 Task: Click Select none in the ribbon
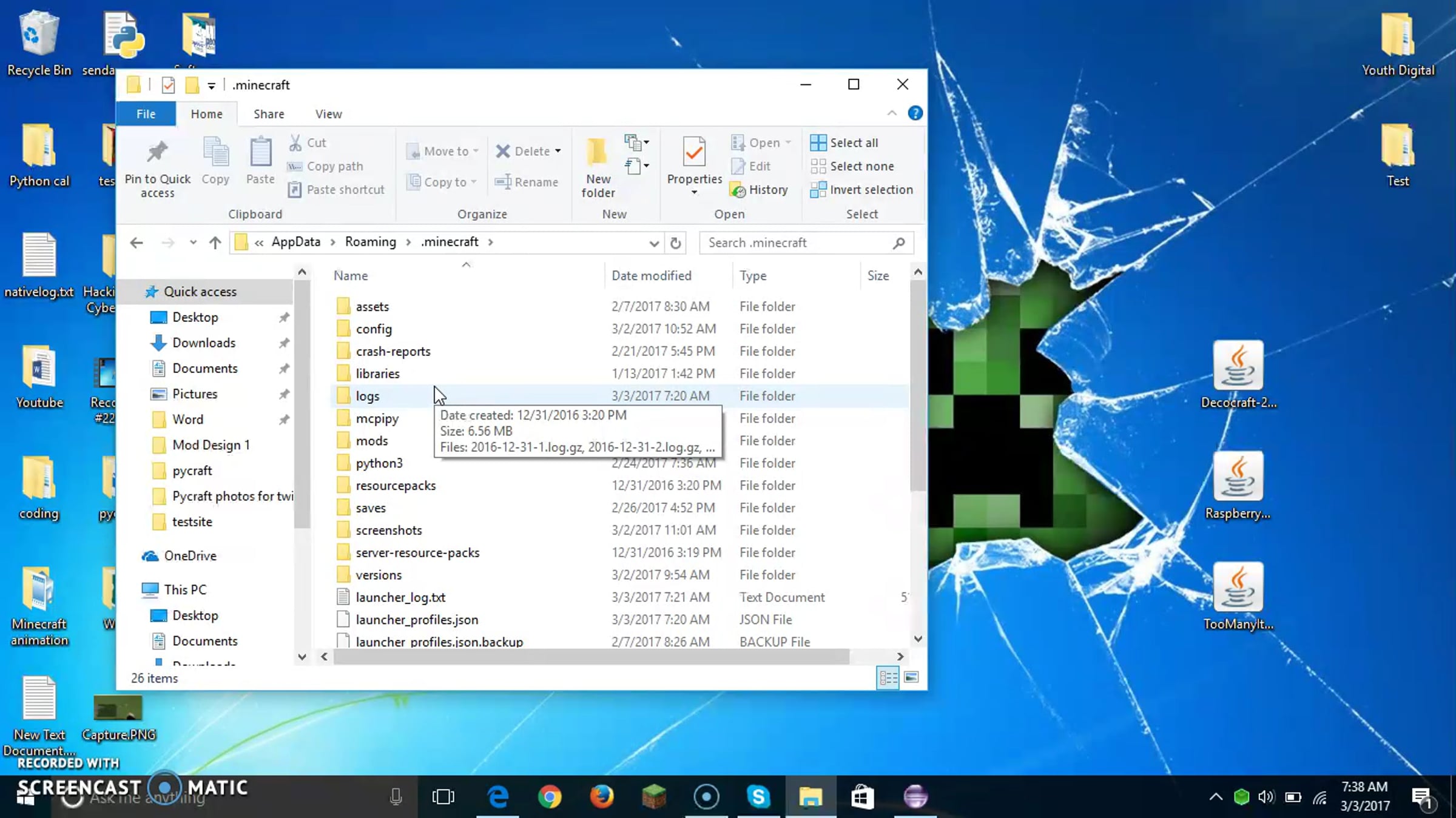[852, 166]
